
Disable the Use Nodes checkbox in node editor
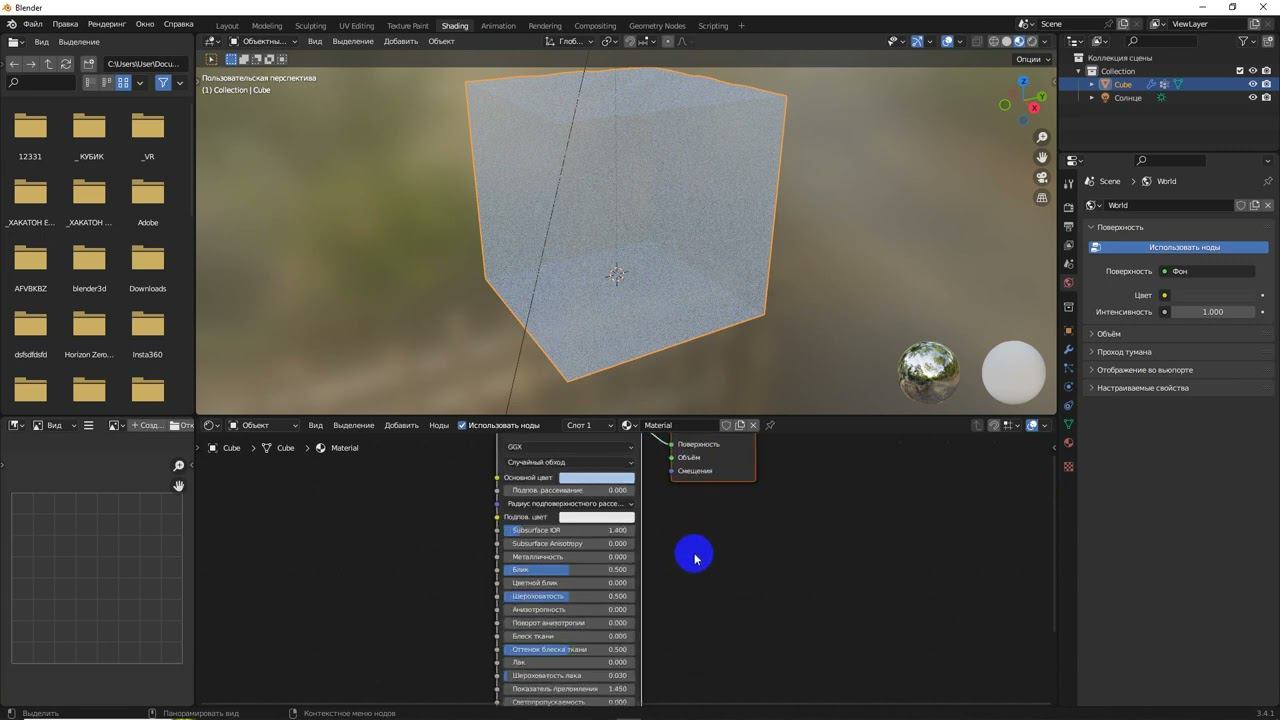tap(462, 425)
